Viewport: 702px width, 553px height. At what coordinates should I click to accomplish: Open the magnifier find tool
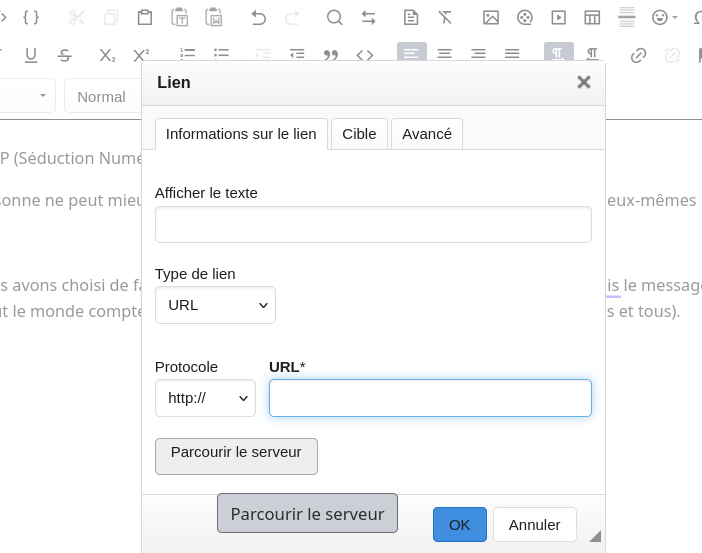[x=334, y=18]
